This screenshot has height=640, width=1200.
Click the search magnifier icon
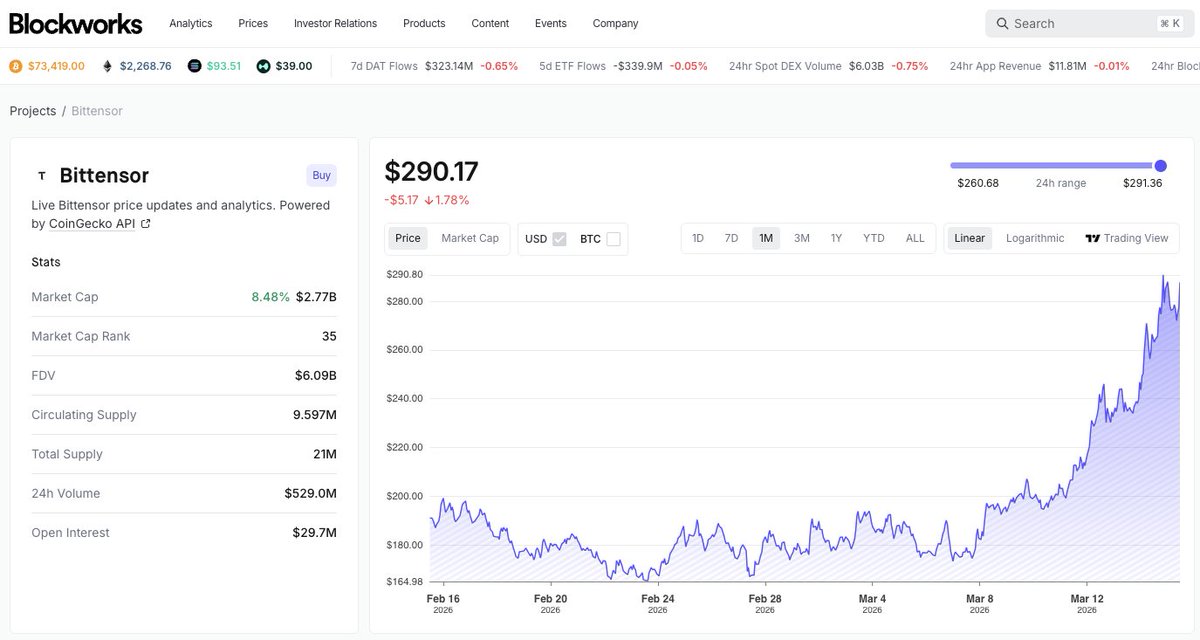[1002, 24]
